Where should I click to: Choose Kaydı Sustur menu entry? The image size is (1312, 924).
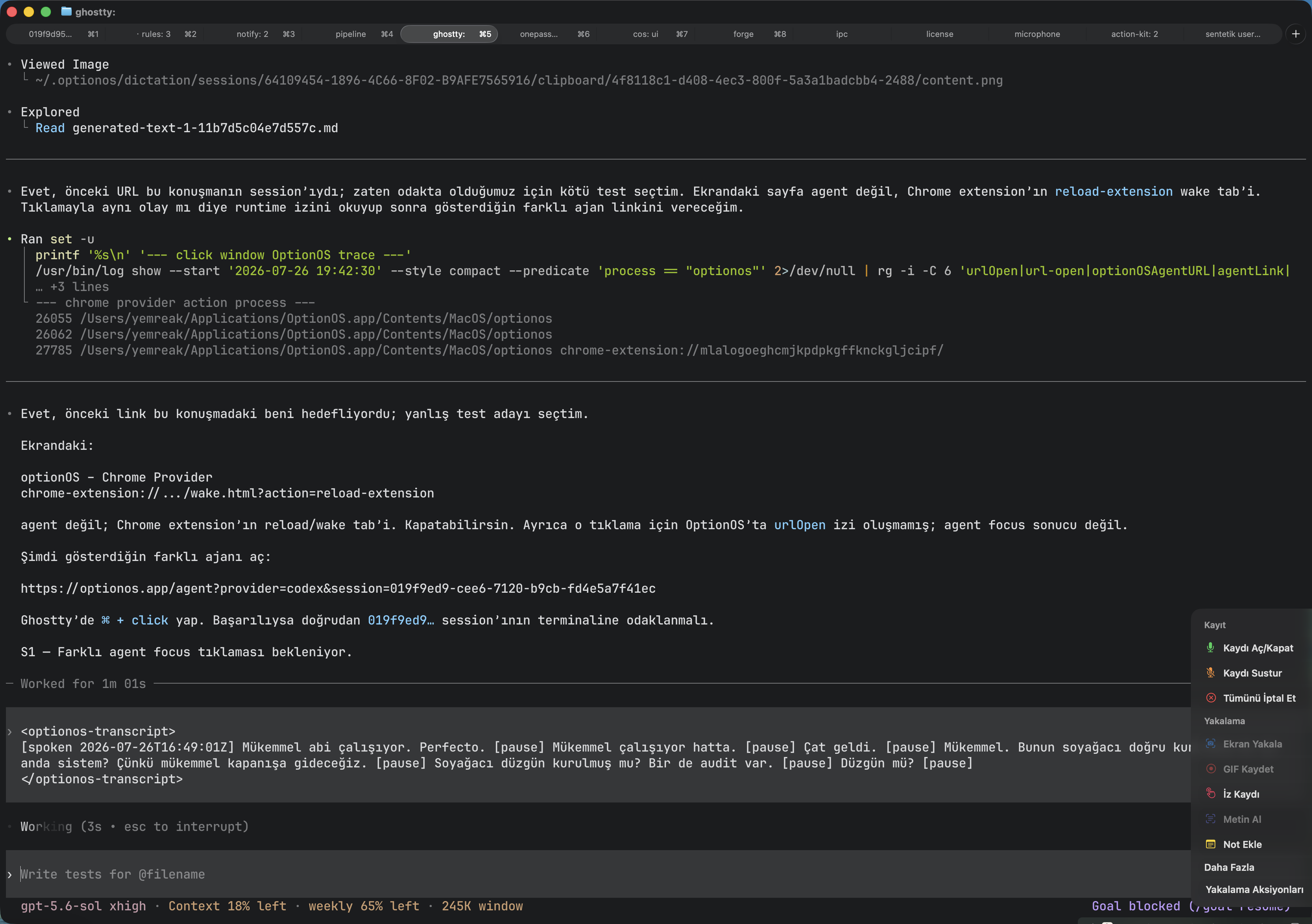pos(1251,673)
